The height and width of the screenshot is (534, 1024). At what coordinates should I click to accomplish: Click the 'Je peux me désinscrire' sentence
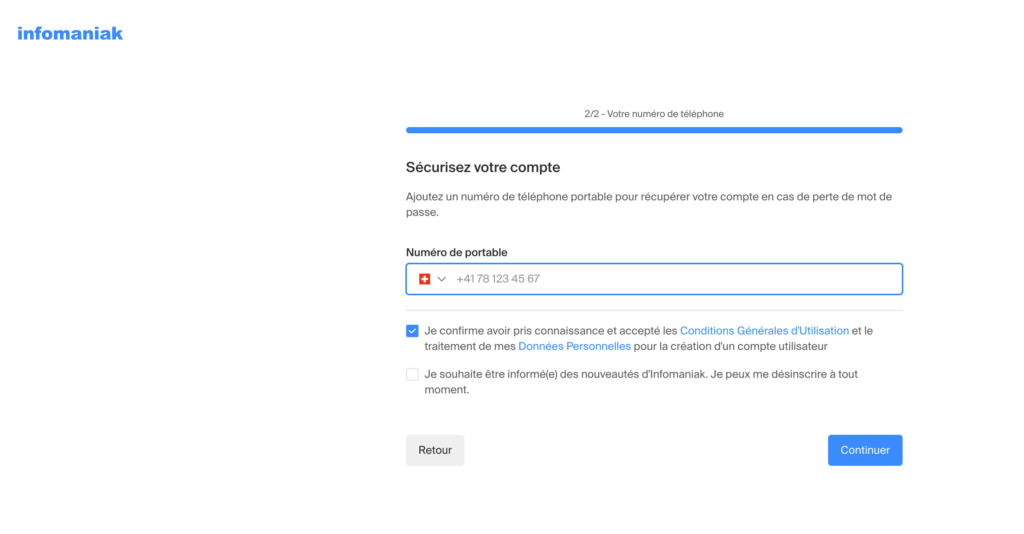pos(760,375)
